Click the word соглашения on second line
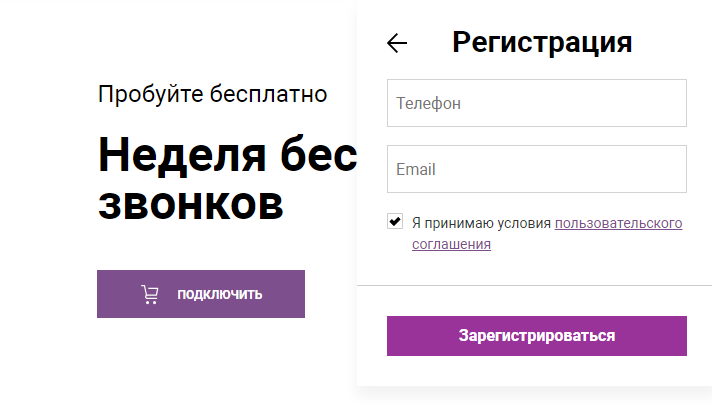This screenshot has height=405, width=712. pyautogui.click(x=451, y=244)
